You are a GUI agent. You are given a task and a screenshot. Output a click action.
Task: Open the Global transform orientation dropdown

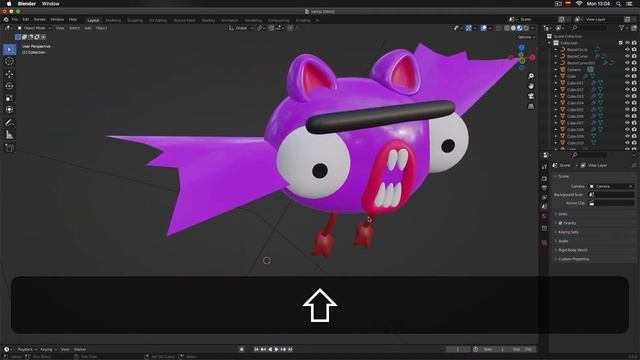tap(241, 28)
